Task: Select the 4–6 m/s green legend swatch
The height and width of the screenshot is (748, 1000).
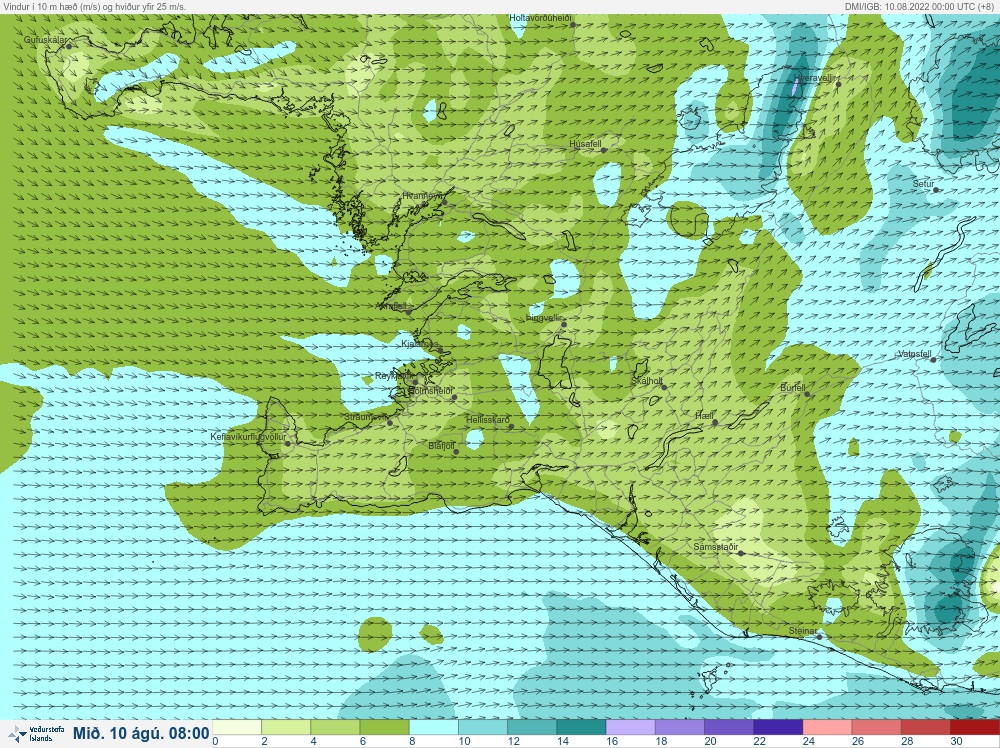Action: pyautogui.click(x=335, y=727)
